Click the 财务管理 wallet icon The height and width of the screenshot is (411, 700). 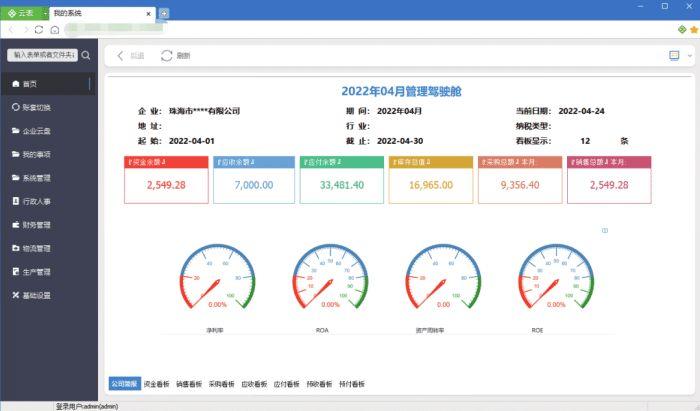click(x=16, y=224)
